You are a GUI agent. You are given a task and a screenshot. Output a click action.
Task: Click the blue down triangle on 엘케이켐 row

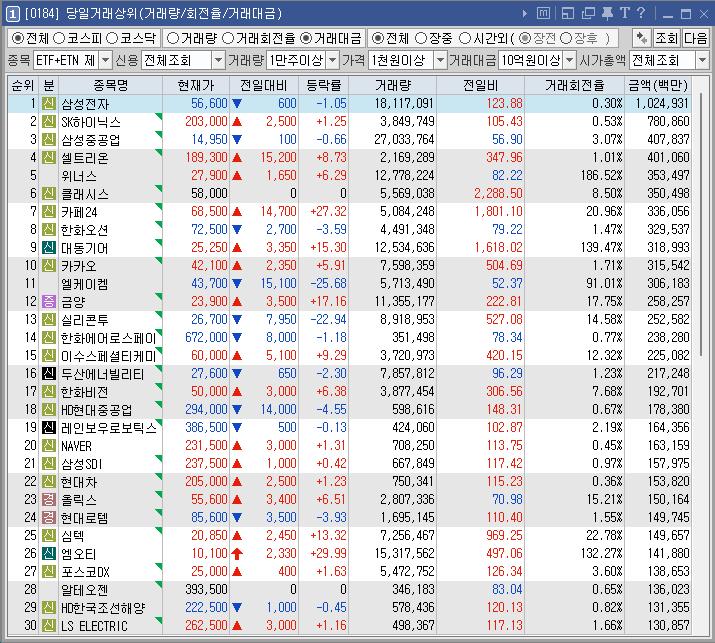(x=237, y=283)
